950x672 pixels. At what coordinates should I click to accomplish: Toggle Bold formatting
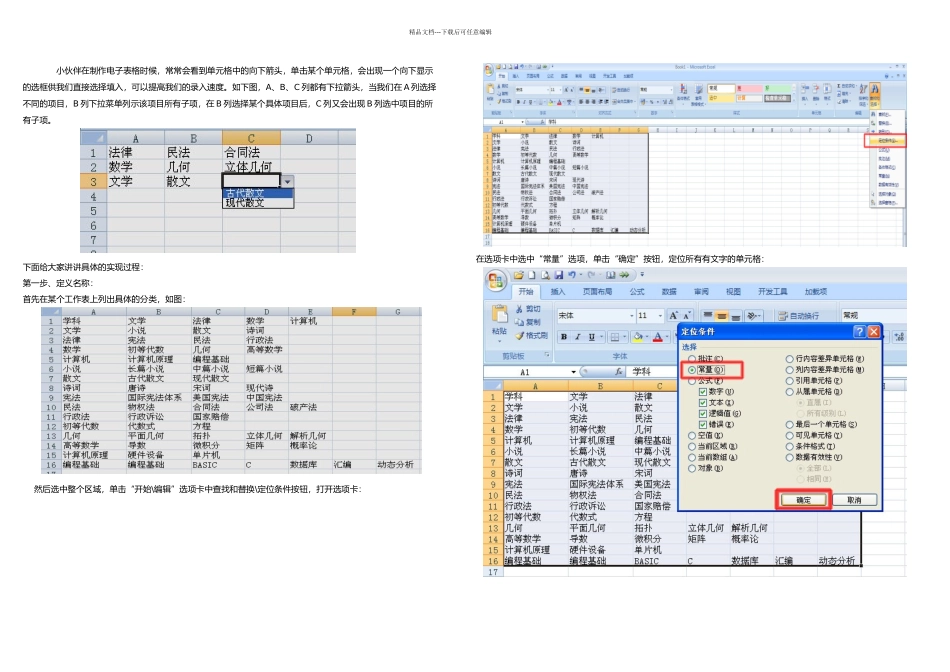pyautogui.click(x=564, y=337)
